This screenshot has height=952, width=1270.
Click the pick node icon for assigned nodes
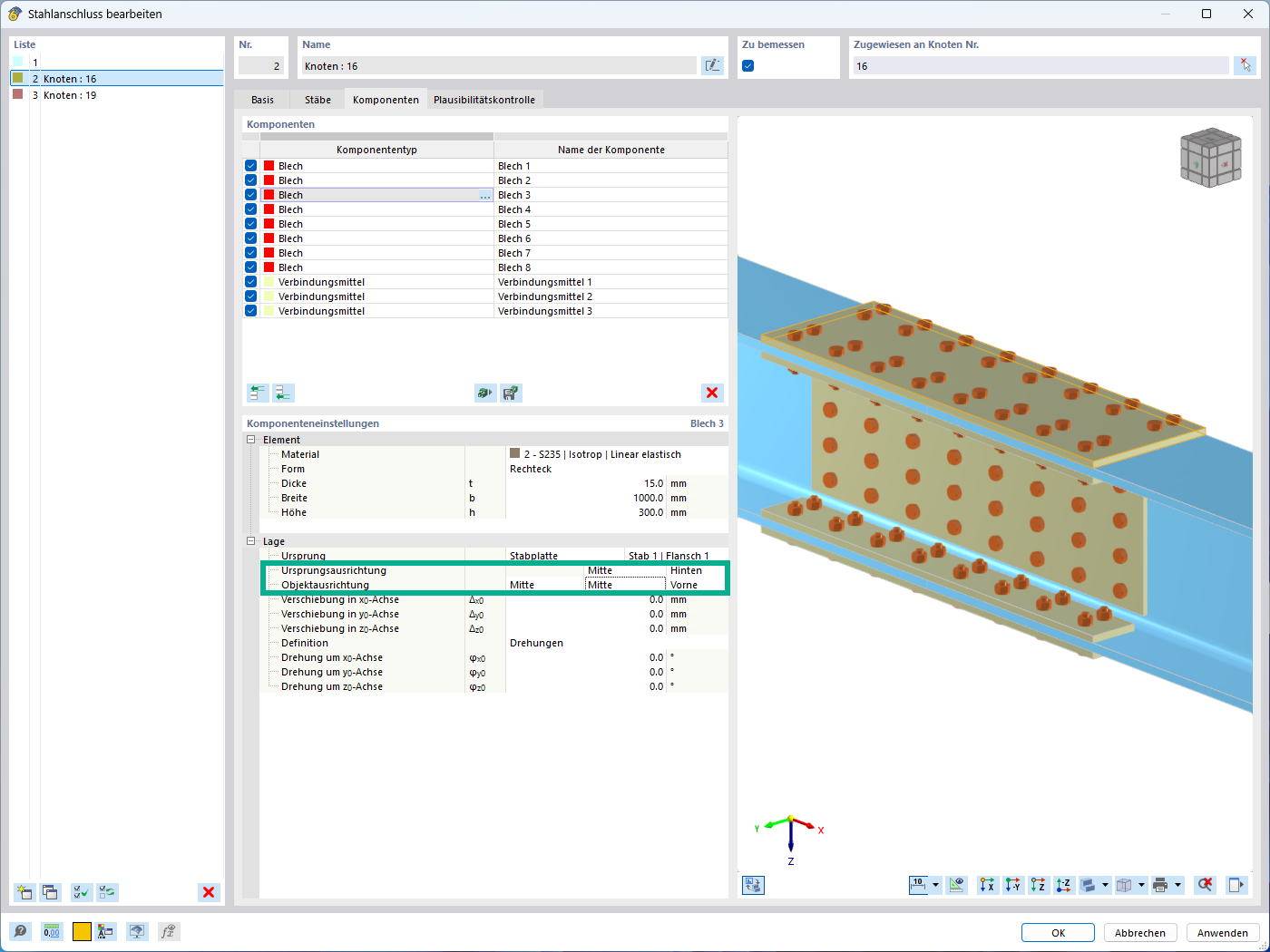(x=1245, y=65)
